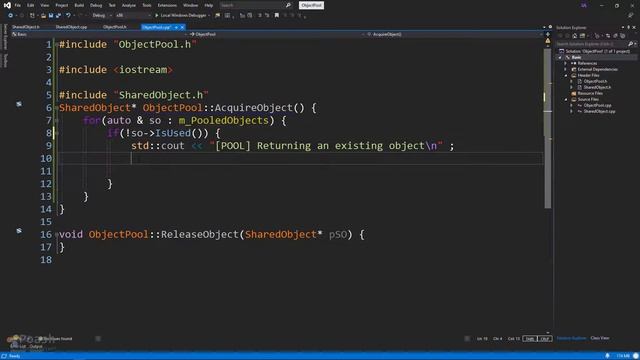Image resolution: width=640 pixels, height=360 pixels.
Task: Click the empty code line 10
Action: click(301, 158)
